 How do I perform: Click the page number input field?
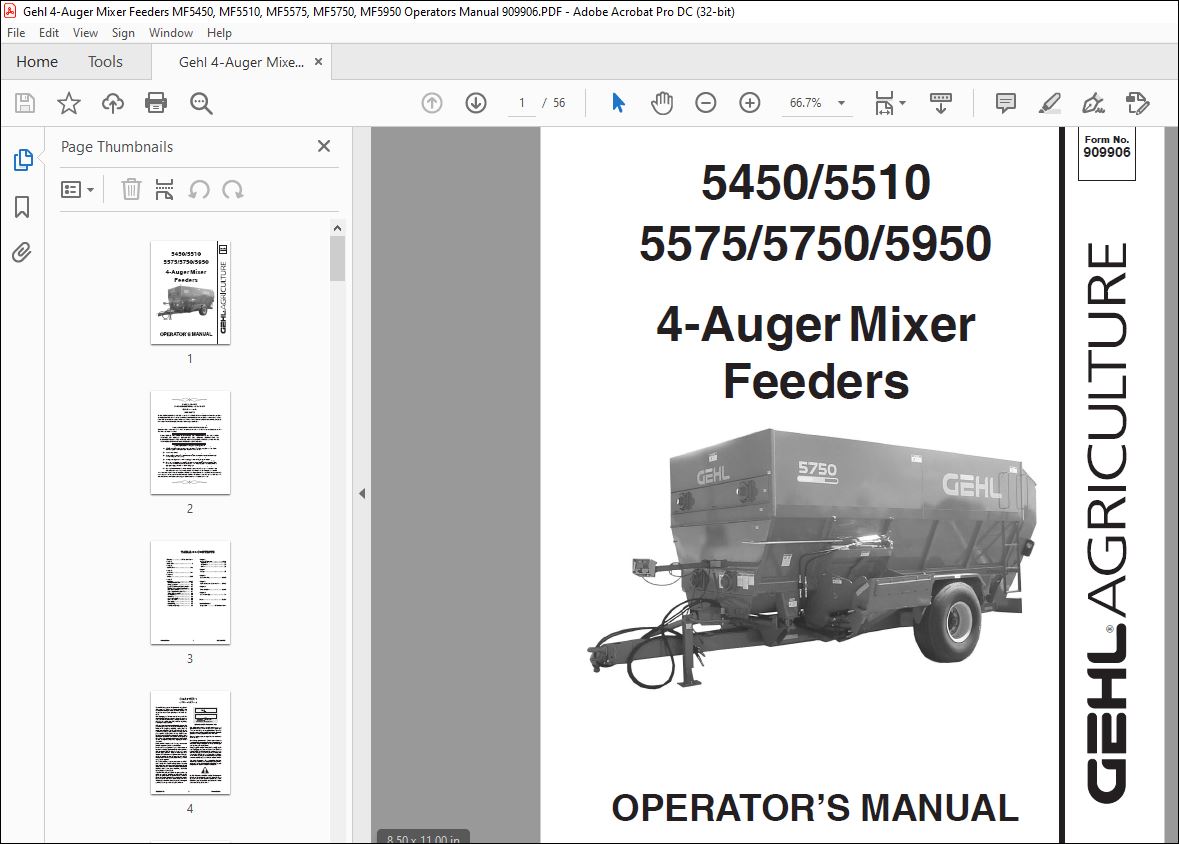pos(522,103)
